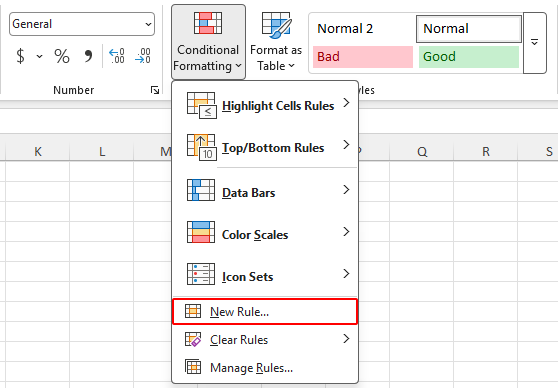This screenshot has width=558, height=388.
Task: Select column S header
Action: 538,152
